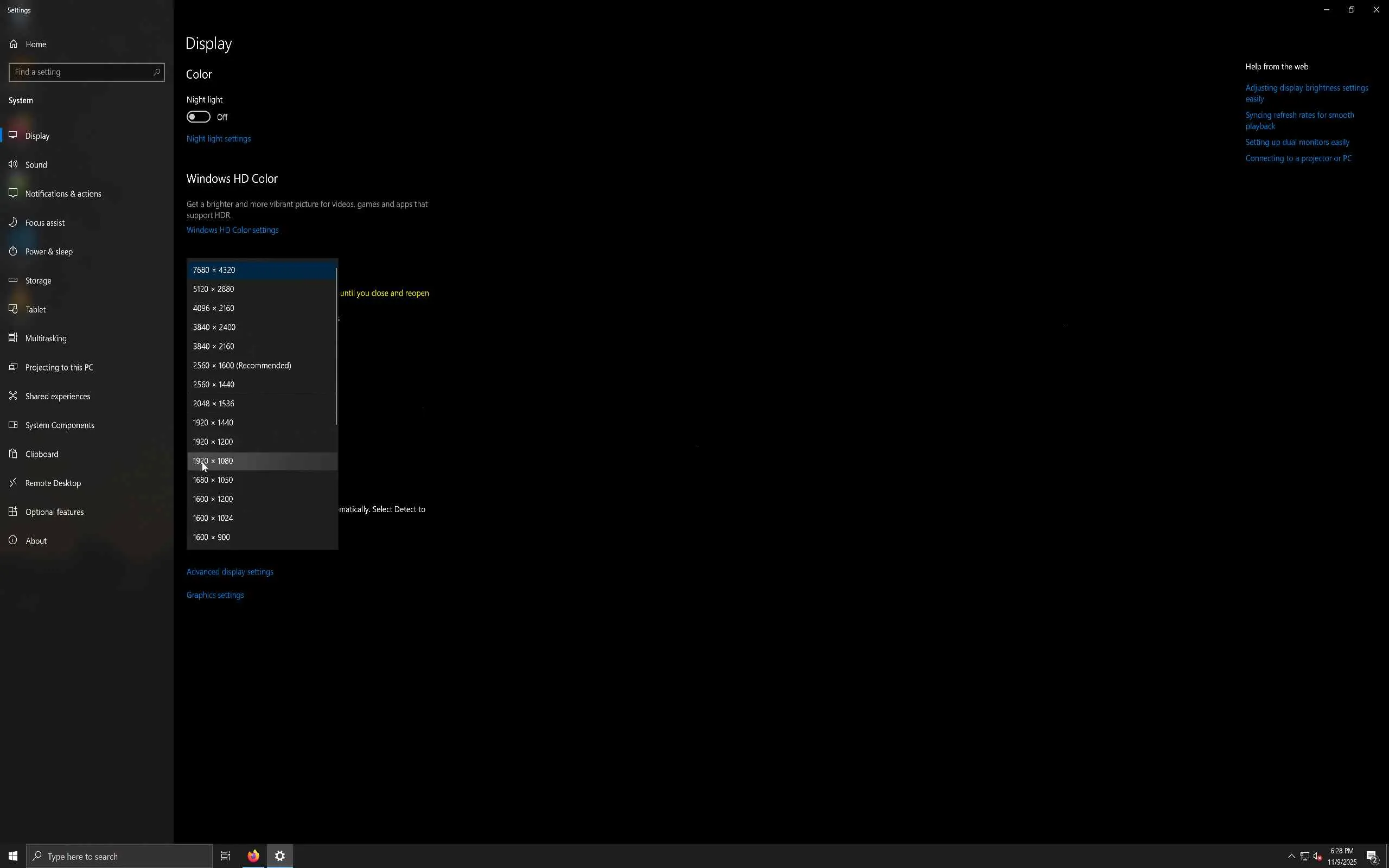The width and height of the screenshot is (1389, 868).
Task: Click the Focus assist moon icon
Action: point(13,222)
